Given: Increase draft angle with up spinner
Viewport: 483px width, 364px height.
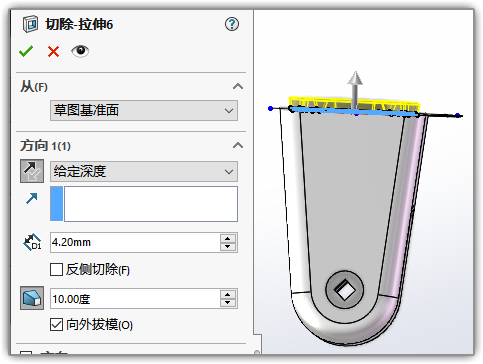Looking at the screenshot, I should (228, 294).
